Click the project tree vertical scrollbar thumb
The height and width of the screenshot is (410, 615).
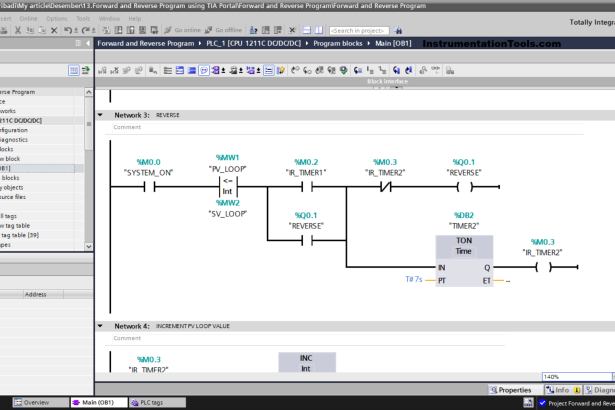click(x=89, y=124)
